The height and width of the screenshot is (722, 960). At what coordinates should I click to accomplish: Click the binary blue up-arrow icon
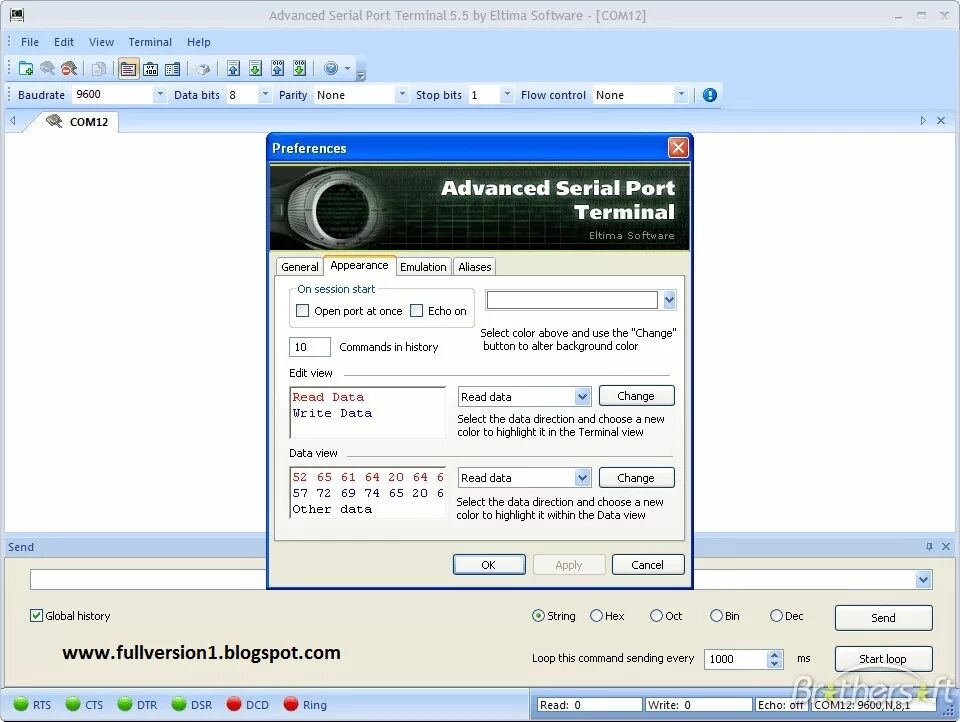coord(277,68)
